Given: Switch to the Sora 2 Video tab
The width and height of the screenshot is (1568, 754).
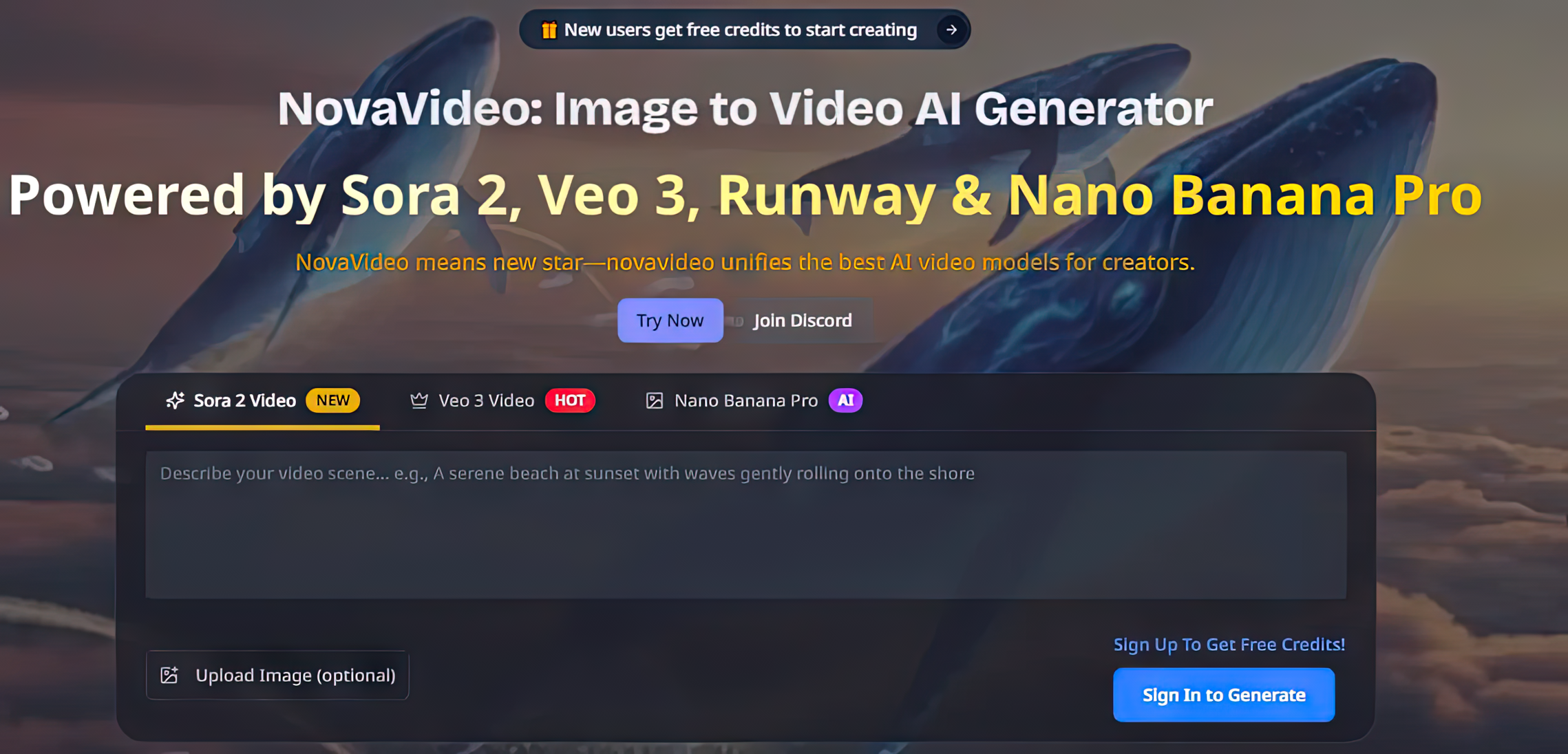Looking at the screenshot, I should pyautogui.click(x=244, y=400).
